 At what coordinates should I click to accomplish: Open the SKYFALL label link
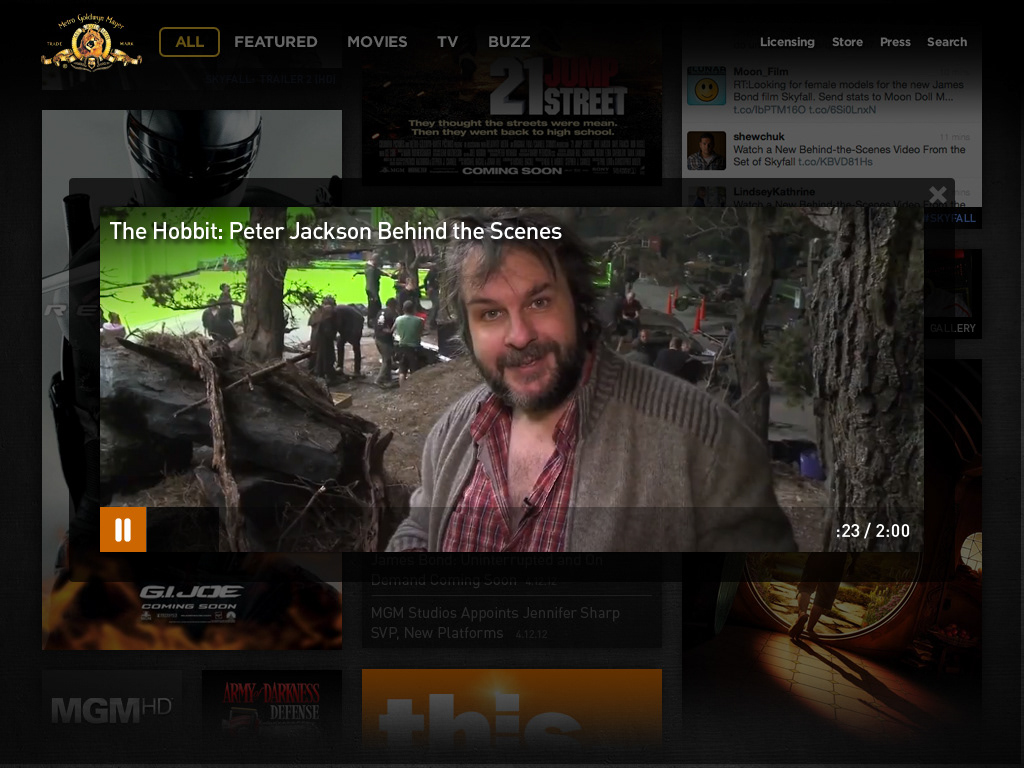click(950, 218)
